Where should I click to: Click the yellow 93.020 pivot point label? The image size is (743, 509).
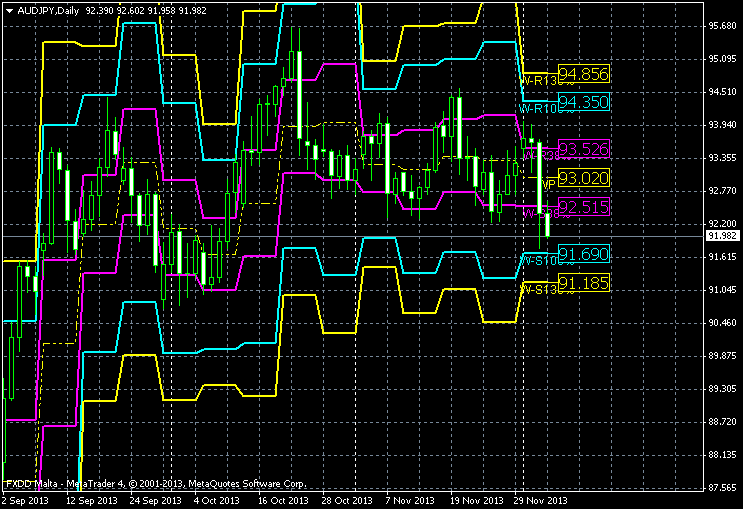(583, 178)
